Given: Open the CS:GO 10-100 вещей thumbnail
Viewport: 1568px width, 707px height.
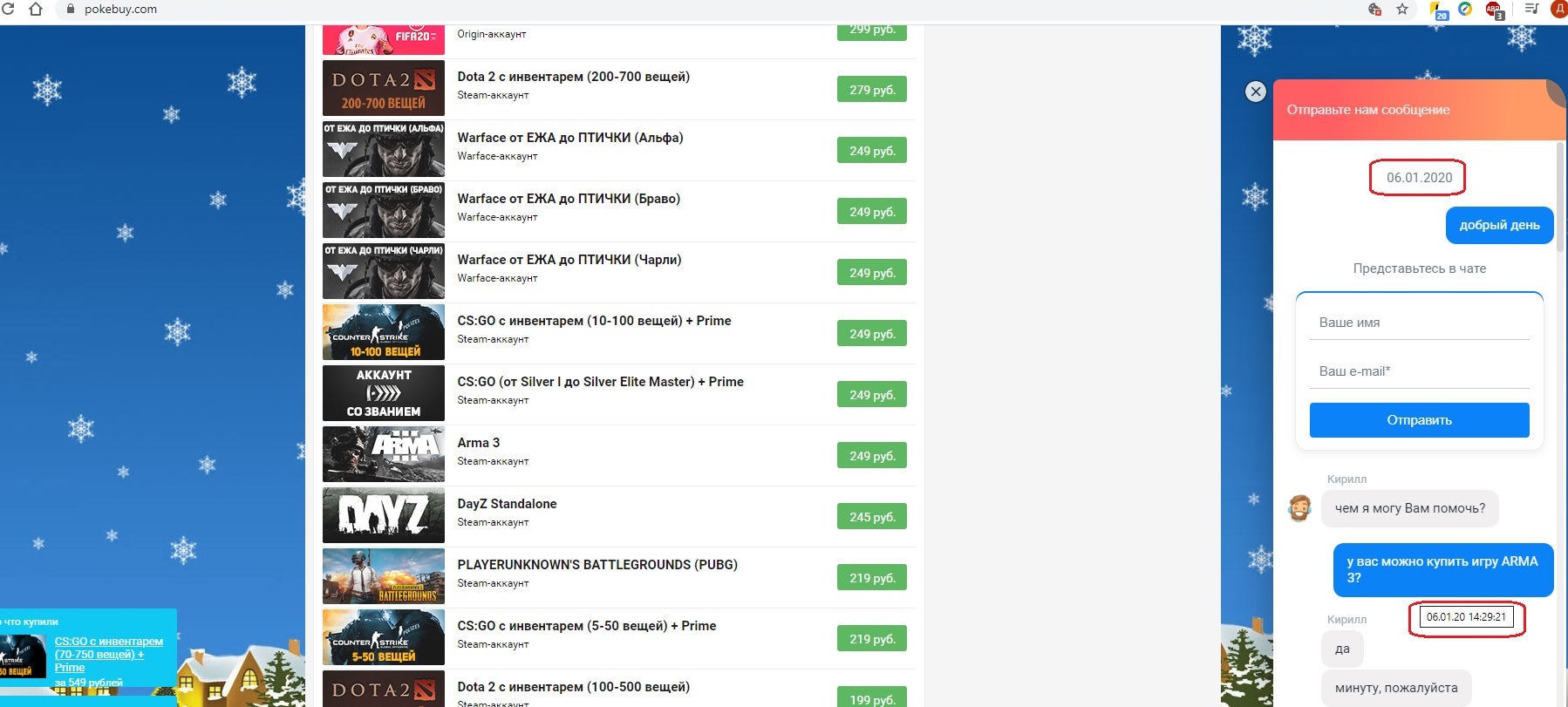Looking at the screenshot, I should 384,332.
